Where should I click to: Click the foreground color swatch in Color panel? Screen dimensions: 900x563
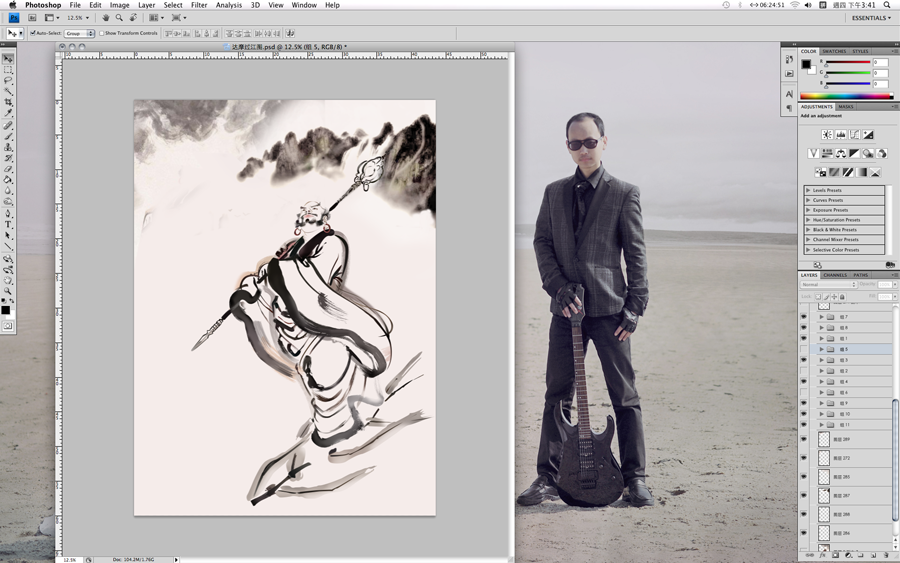pyautogui.click(x=806, y=64)
